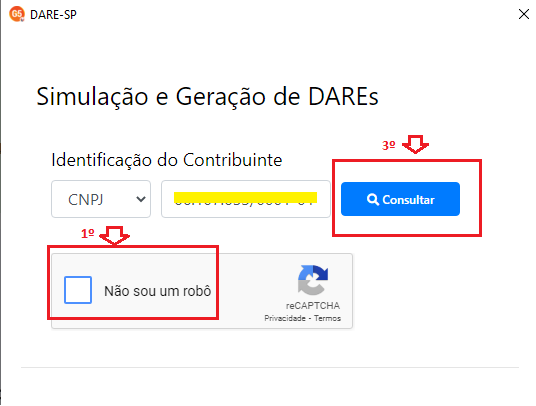Run the query with Consultar button
The width and height of the screenshot is (536, 406).
[400, 199]
